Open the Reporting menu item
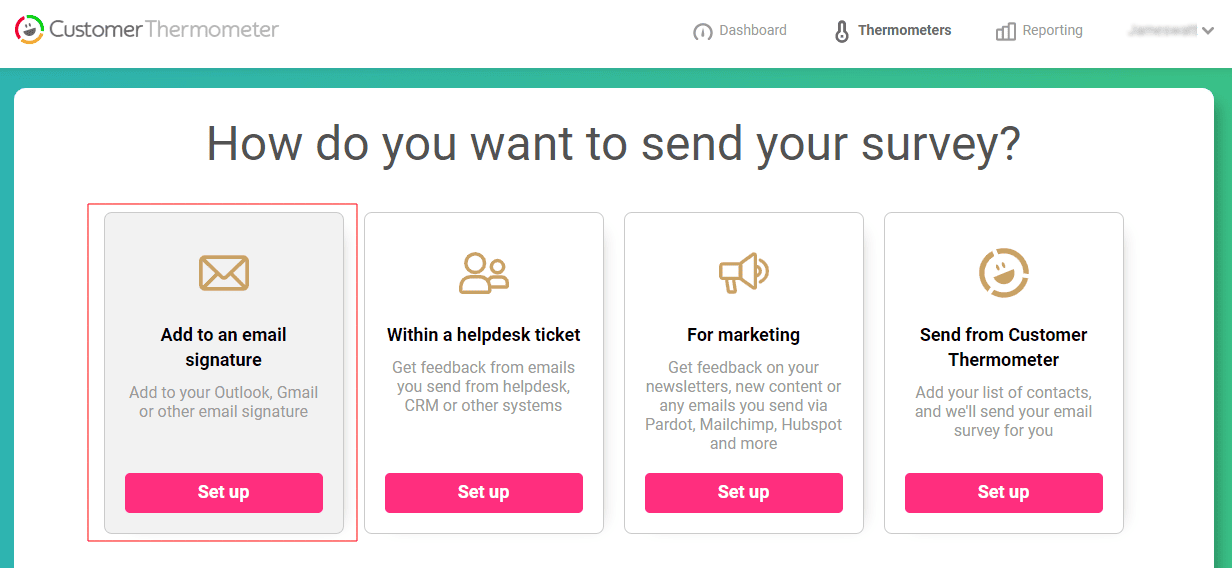The width and height of the screenshot is (1232, 568). click(1052, 31)
